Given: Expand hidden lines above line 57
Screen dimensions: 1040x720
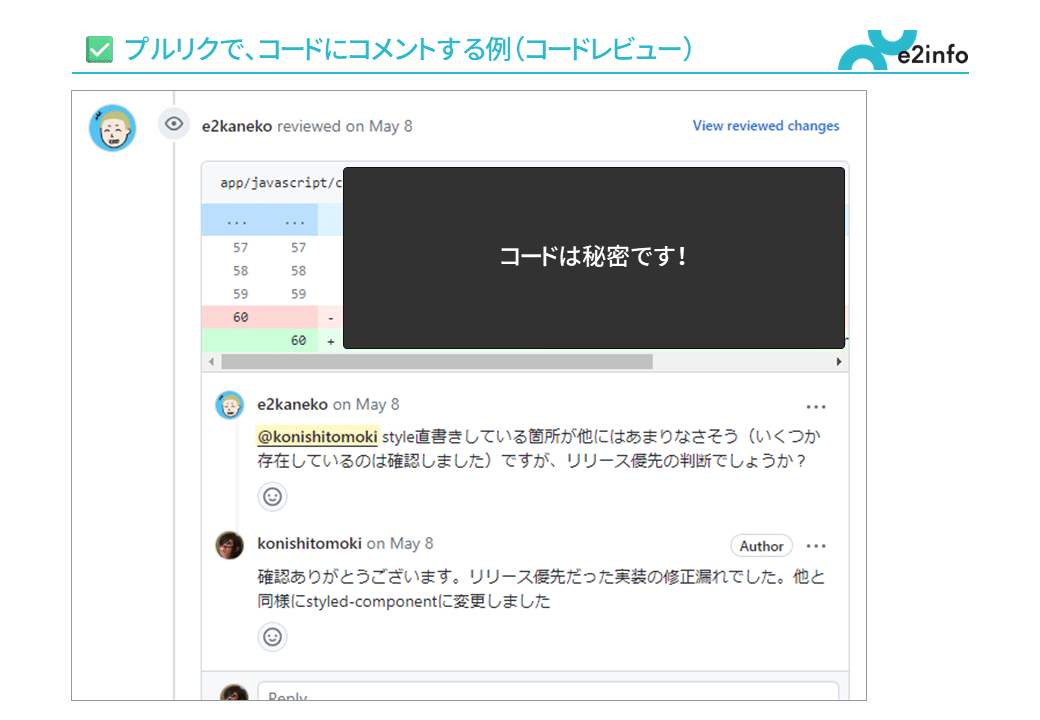Looking at the screenshot, I should pyautogui.click(x=259, y=220).
